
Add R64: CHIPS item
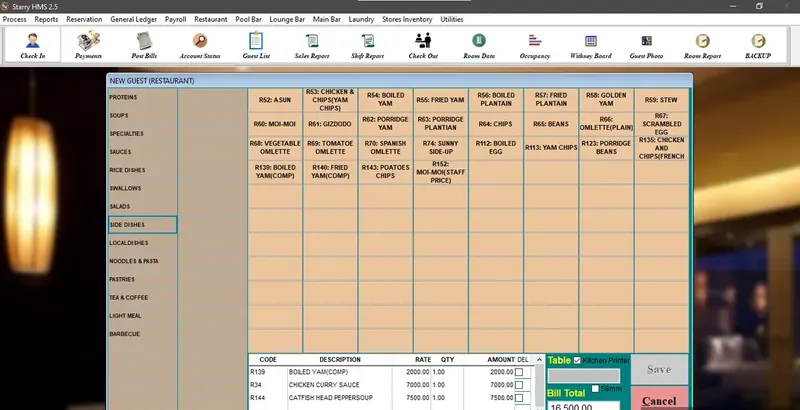click(x=495, y=124)
